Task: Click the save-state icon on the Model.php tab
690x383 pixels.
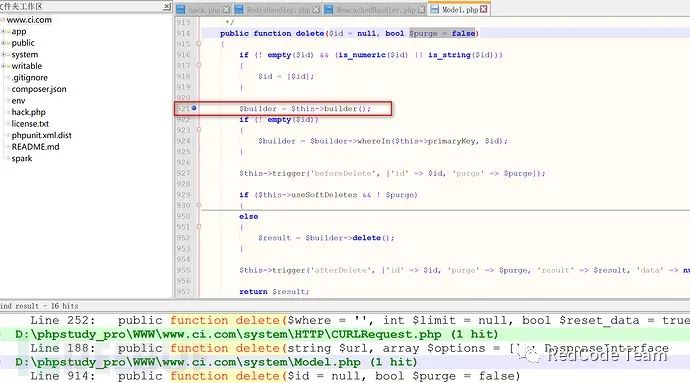Action: [x=434, y=9]
